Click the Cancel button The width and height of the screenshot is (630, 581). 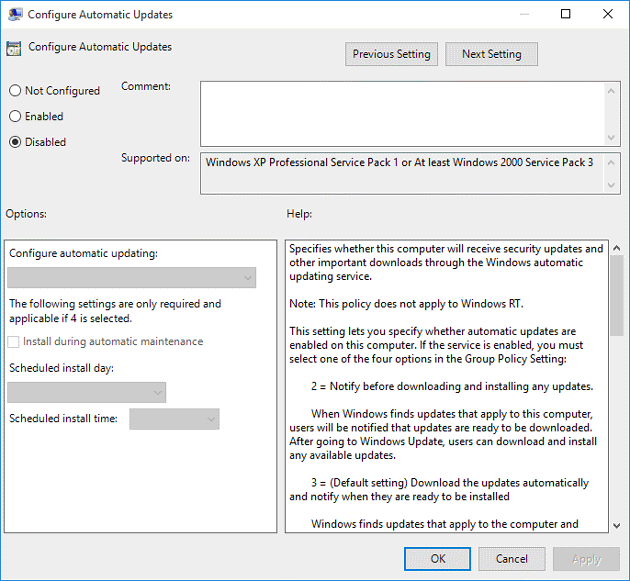pos(512,559)
